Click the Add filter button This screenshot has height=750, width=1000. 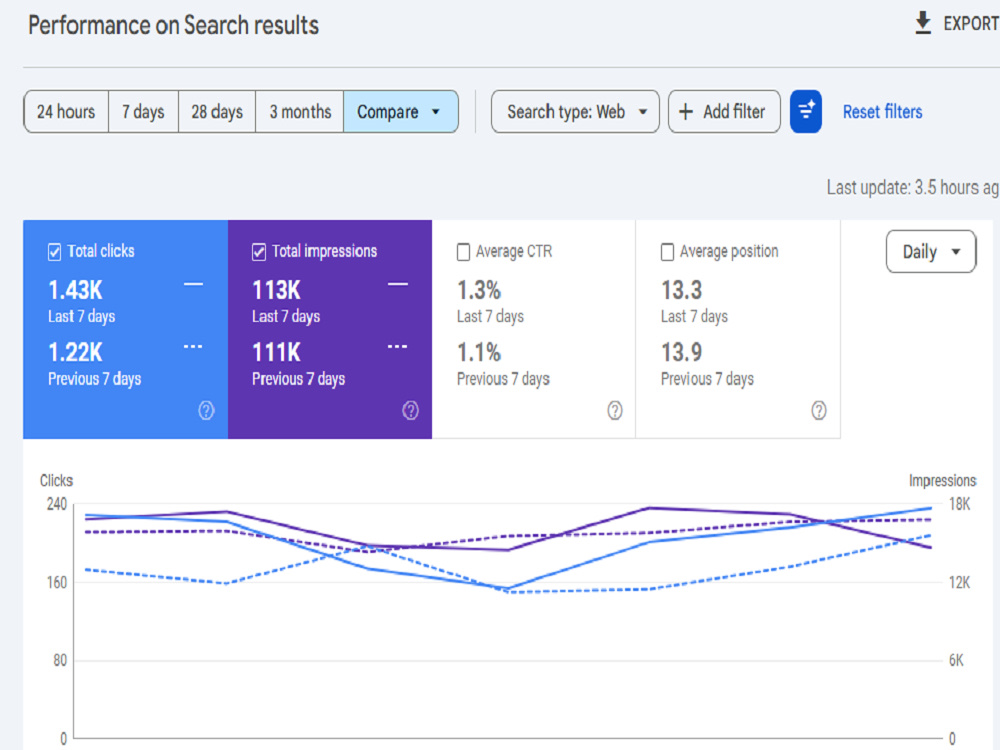click(724, 112)
